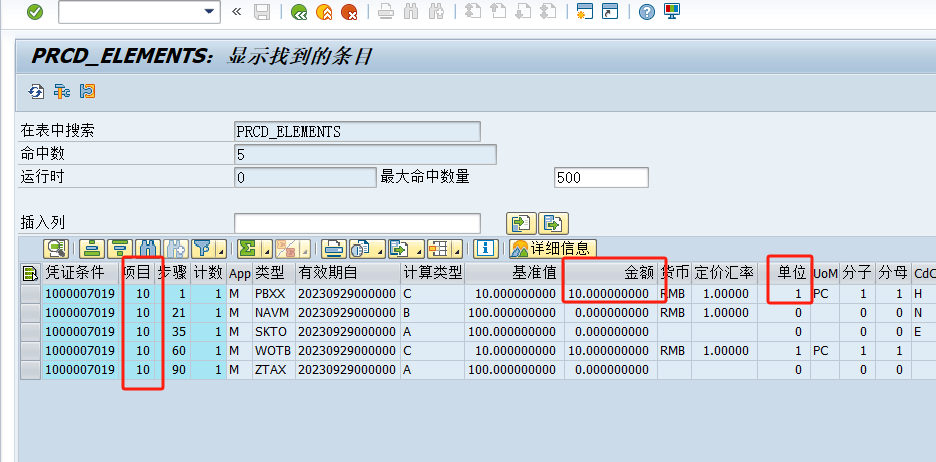The width and height of the screenshot is (936, 462).
Task: Click the ZTAX condition type cell
Action: (273, 370)
